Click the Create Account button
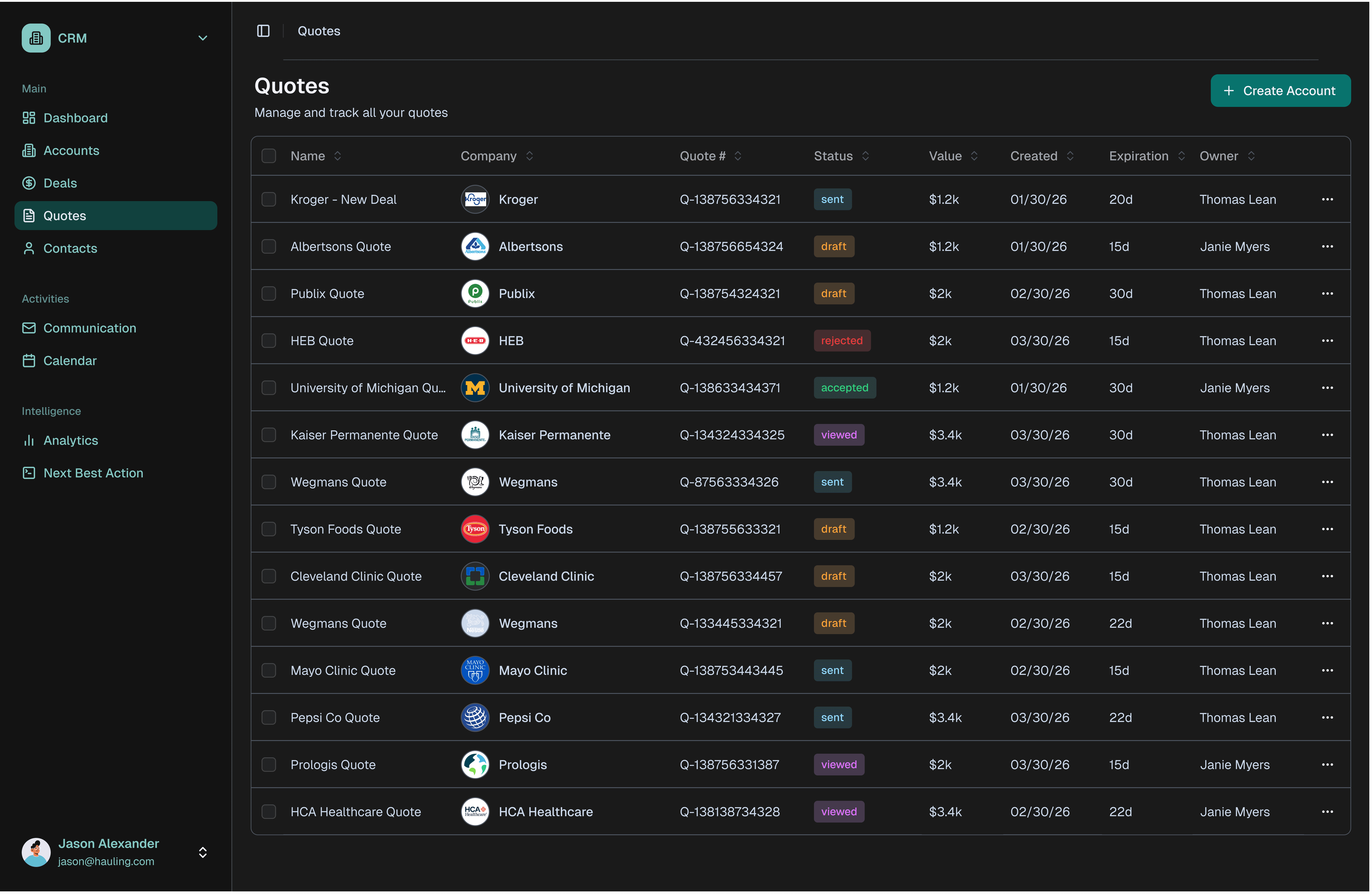This screenshot has width=1372, height=895. pyautogui.click(x=1280, y=91)
